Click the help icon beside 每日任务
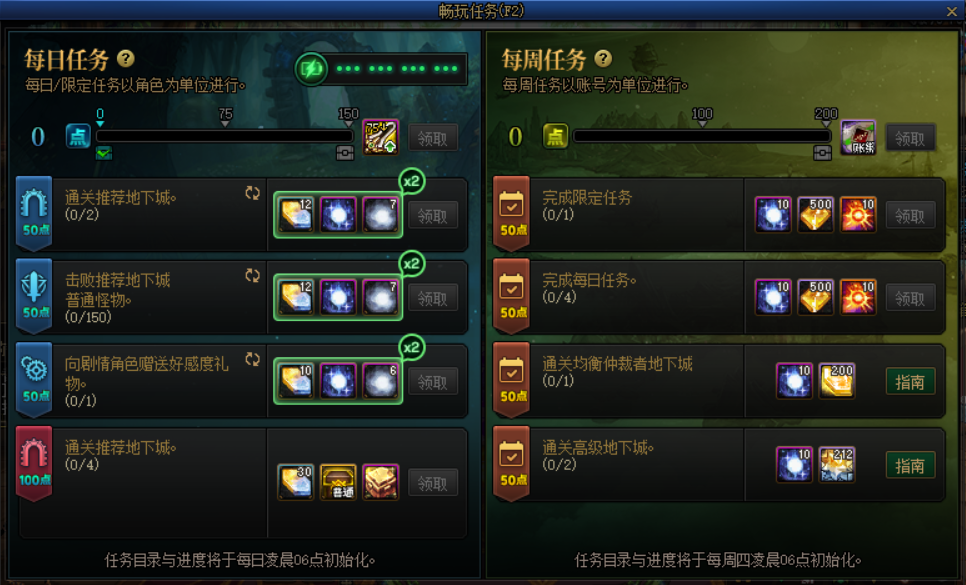The height and width of the screenshot is (585, 966). click(126, 59)
